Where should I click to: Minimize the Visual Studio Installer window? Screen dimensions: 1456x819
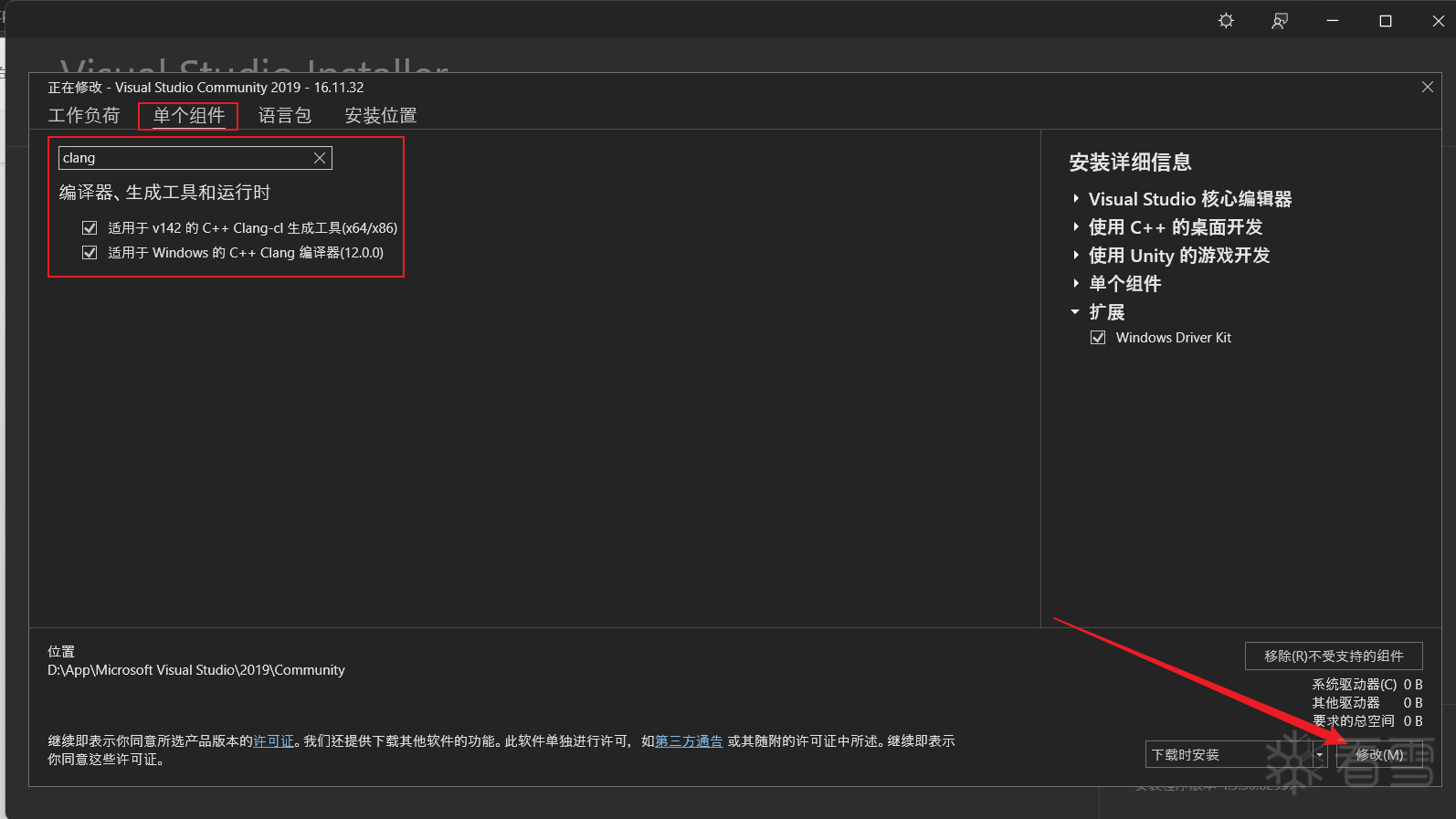[x=1333, y=21]
